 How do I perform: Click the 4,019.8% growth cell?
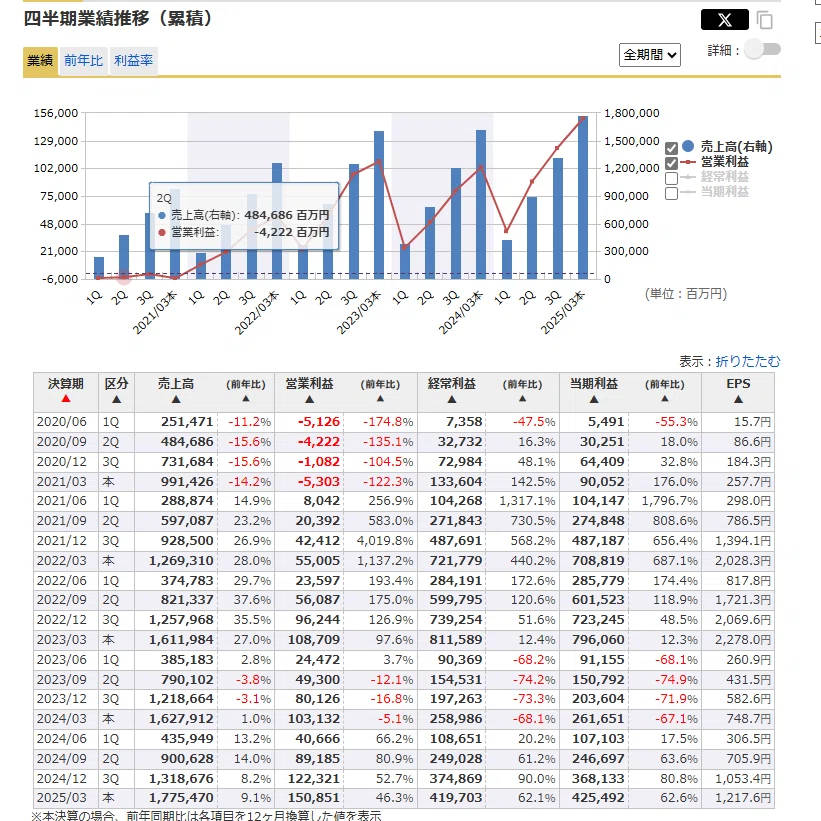click(385, 541)
